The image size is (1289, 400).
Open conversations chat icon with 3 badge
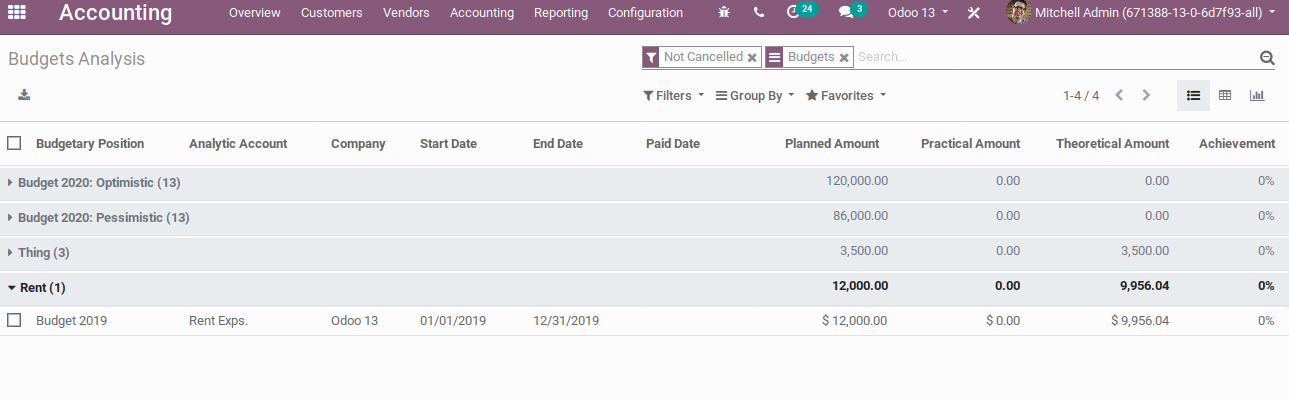coord(851,12)
